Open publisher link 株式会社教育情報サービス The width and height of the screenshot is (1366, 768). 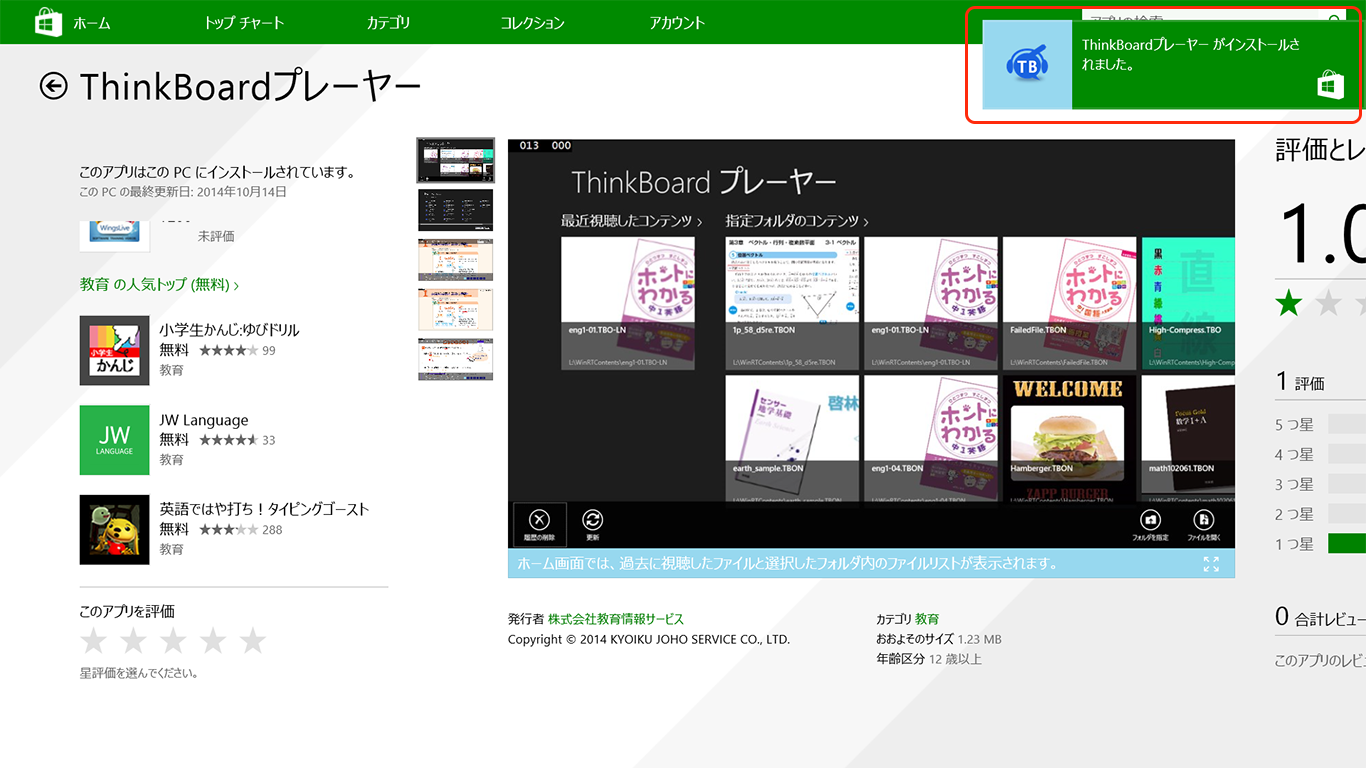tap(616, 619)
